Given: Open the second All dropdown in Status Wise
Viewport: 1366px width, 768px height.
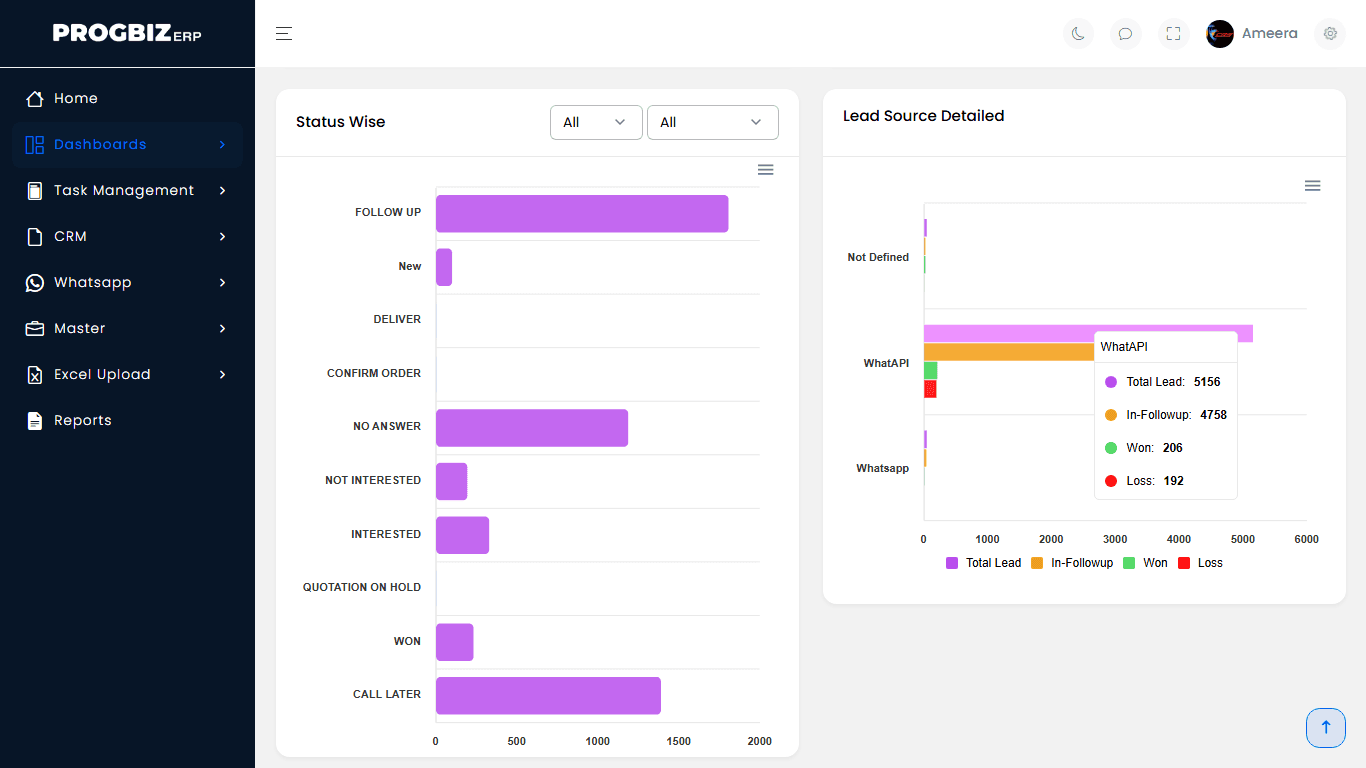Looking at the screenshot, I should (713, 122).
